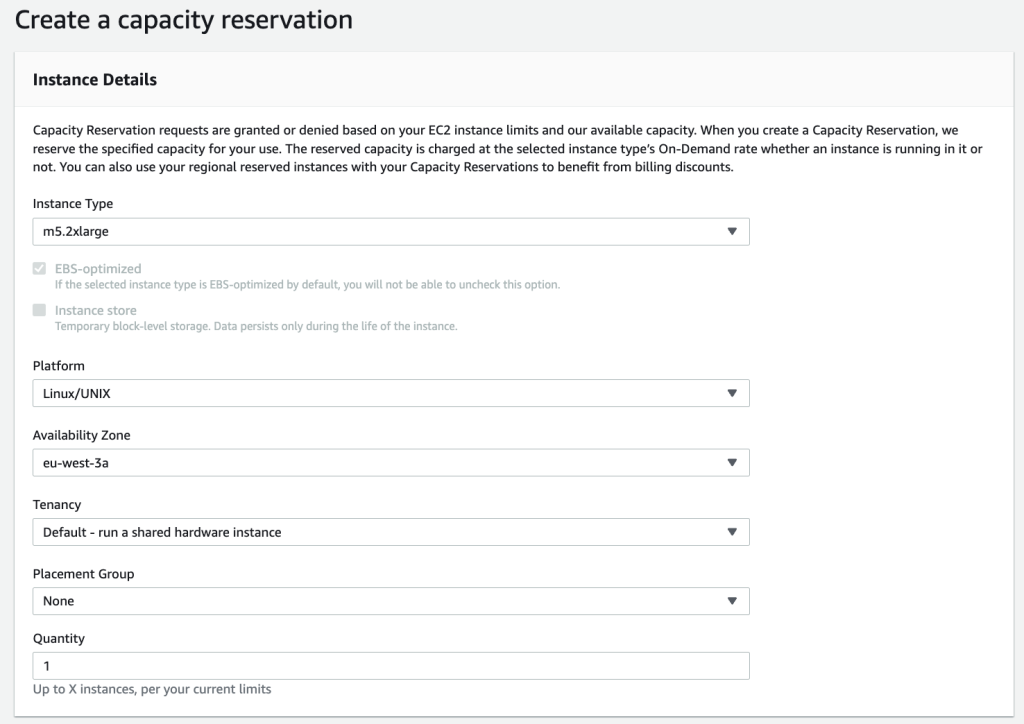Click the Instance Details section header
The image size is (1024, 724).
[95, 80]
